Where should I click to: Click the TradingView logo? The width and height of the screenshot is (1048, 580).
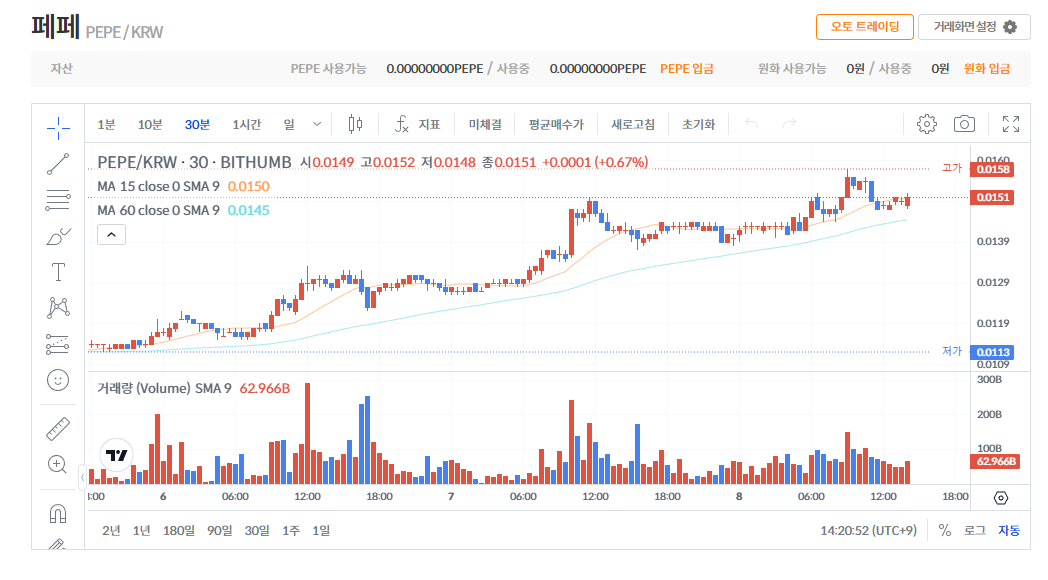click(116, 455)
